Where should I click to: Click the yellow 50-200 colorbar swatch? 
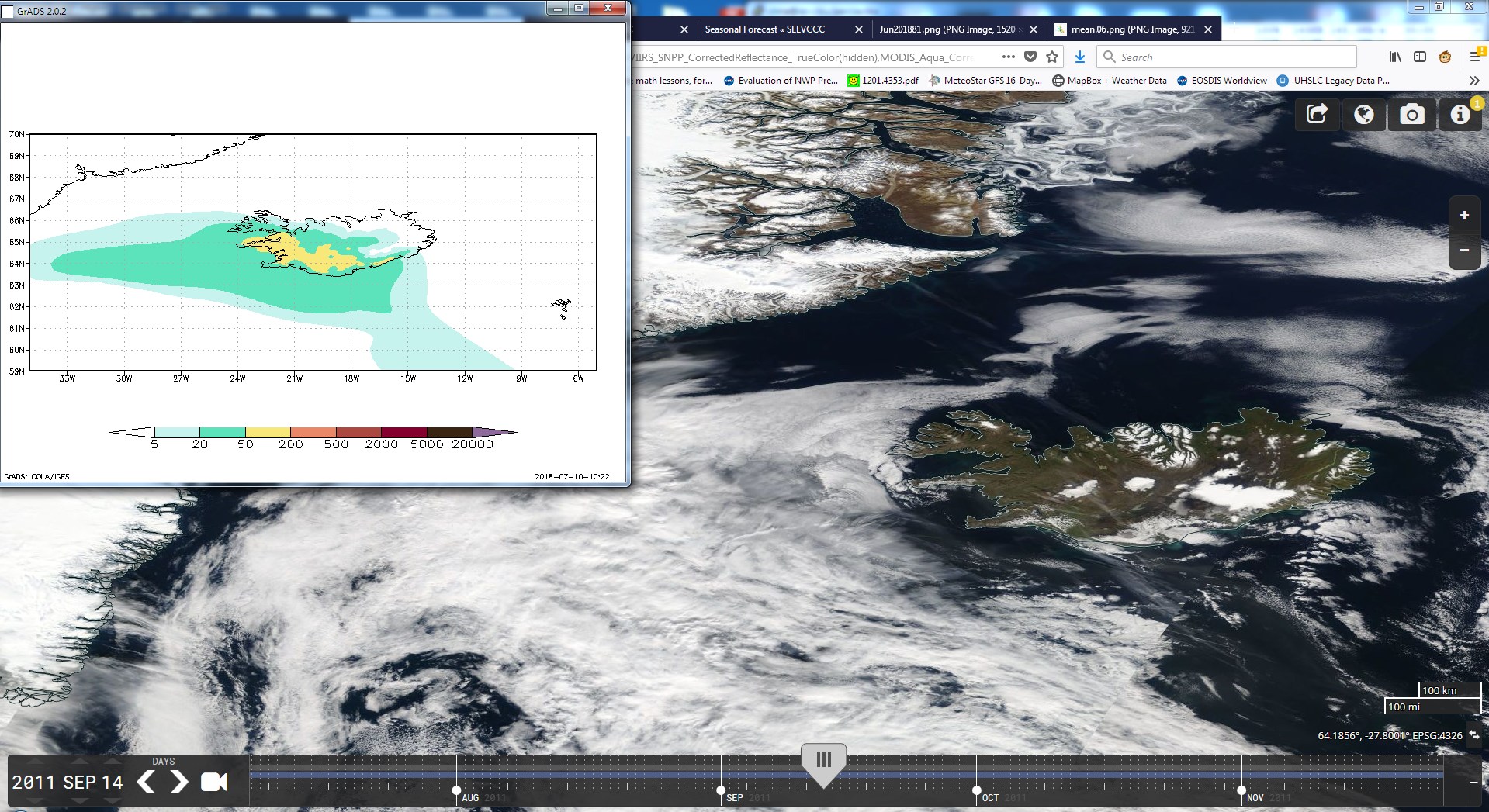point(268,432)
